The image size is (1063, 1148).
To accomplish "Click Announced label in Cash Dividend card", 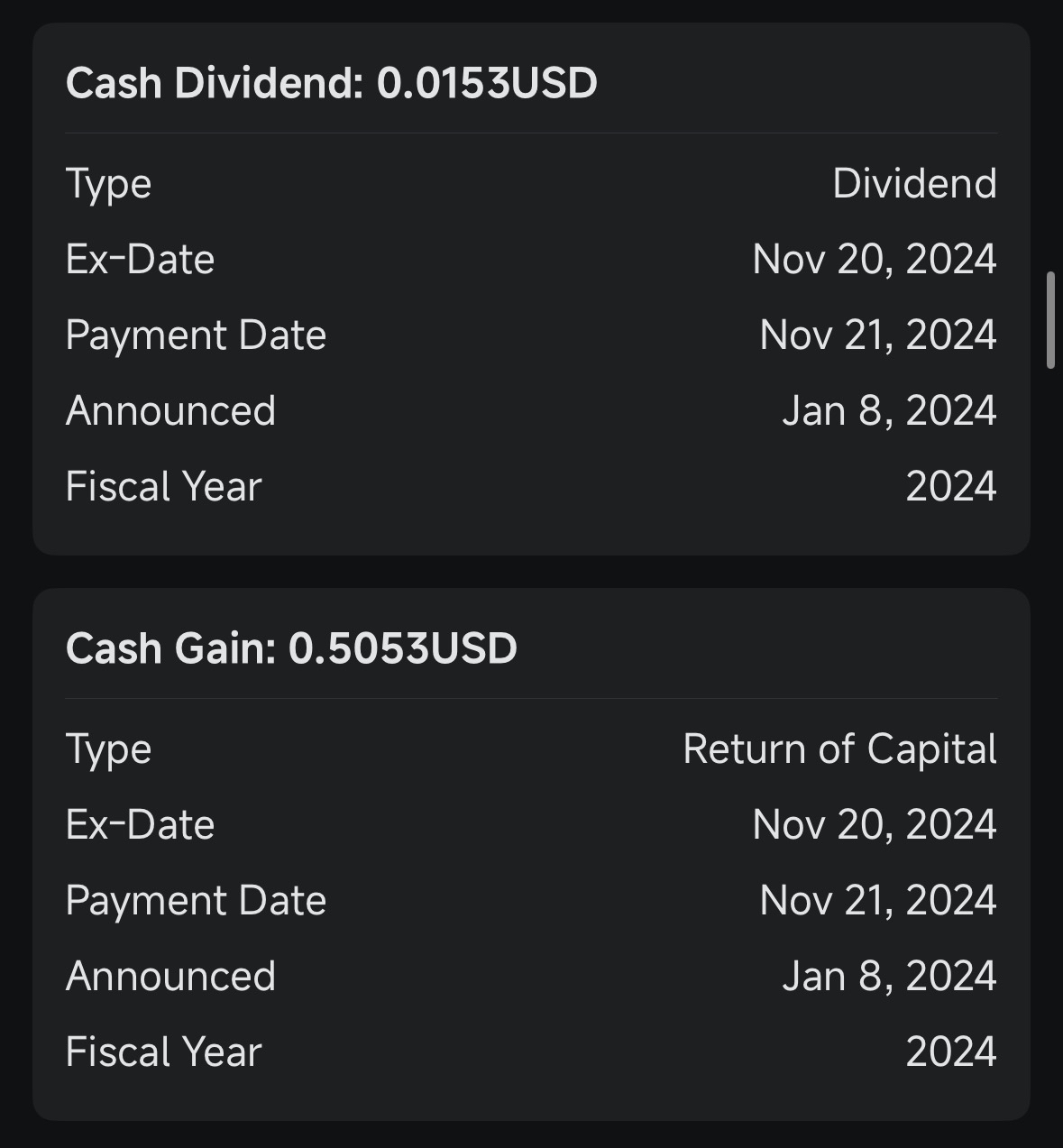I will [170, 411].
